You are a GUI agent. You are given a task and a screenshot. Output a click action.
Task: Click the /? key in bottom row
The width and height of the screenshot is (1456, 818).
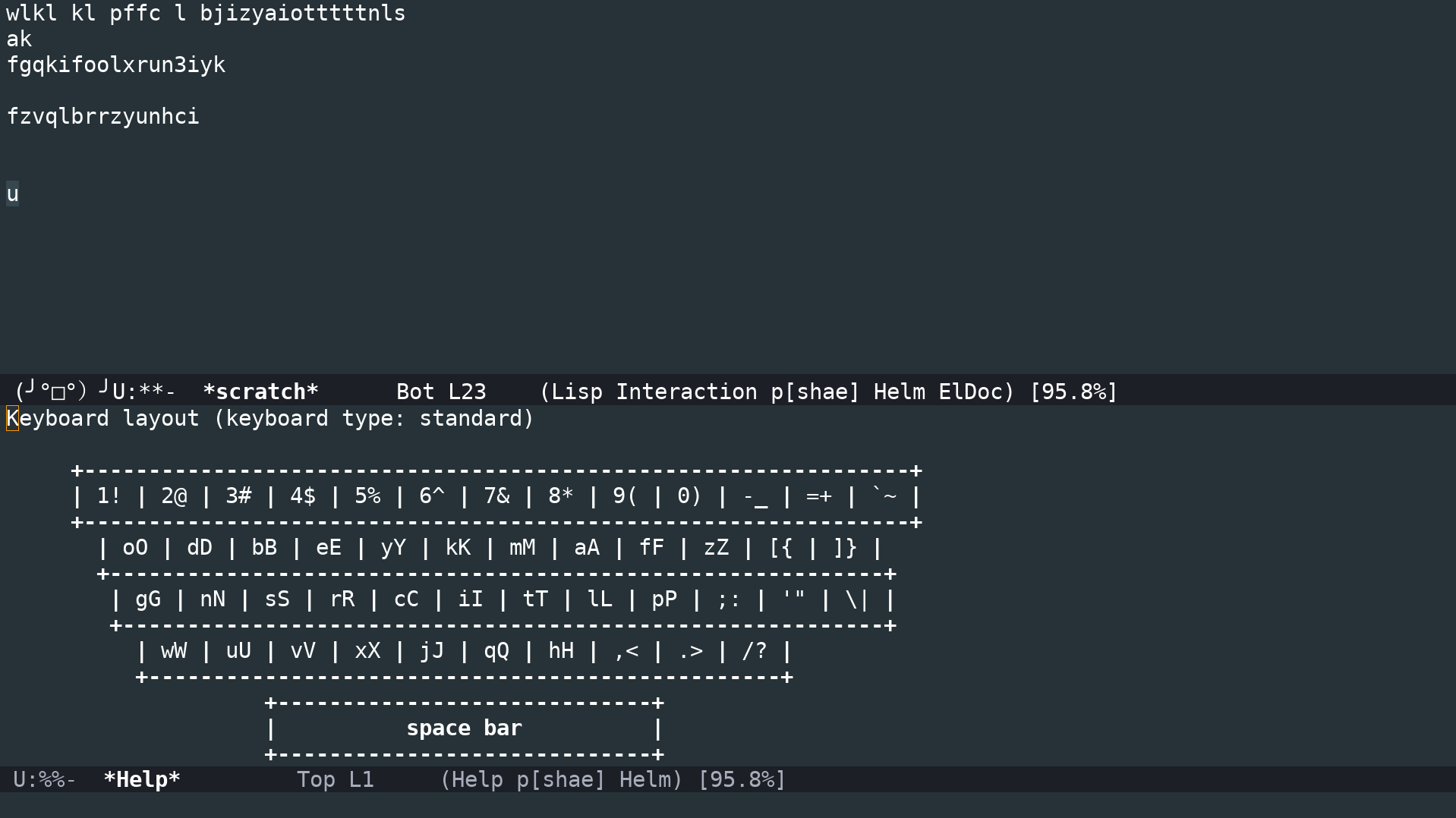pos(755,651)
